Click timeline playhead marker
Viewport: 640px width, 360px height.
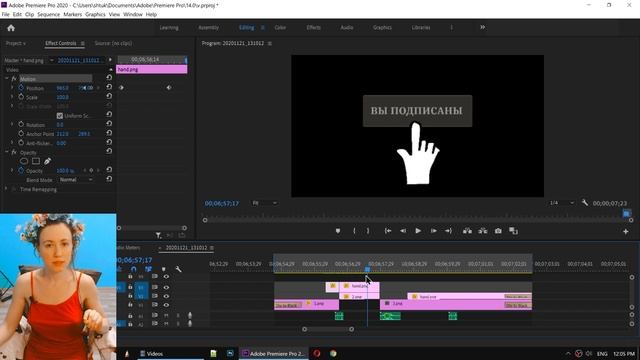367,269
